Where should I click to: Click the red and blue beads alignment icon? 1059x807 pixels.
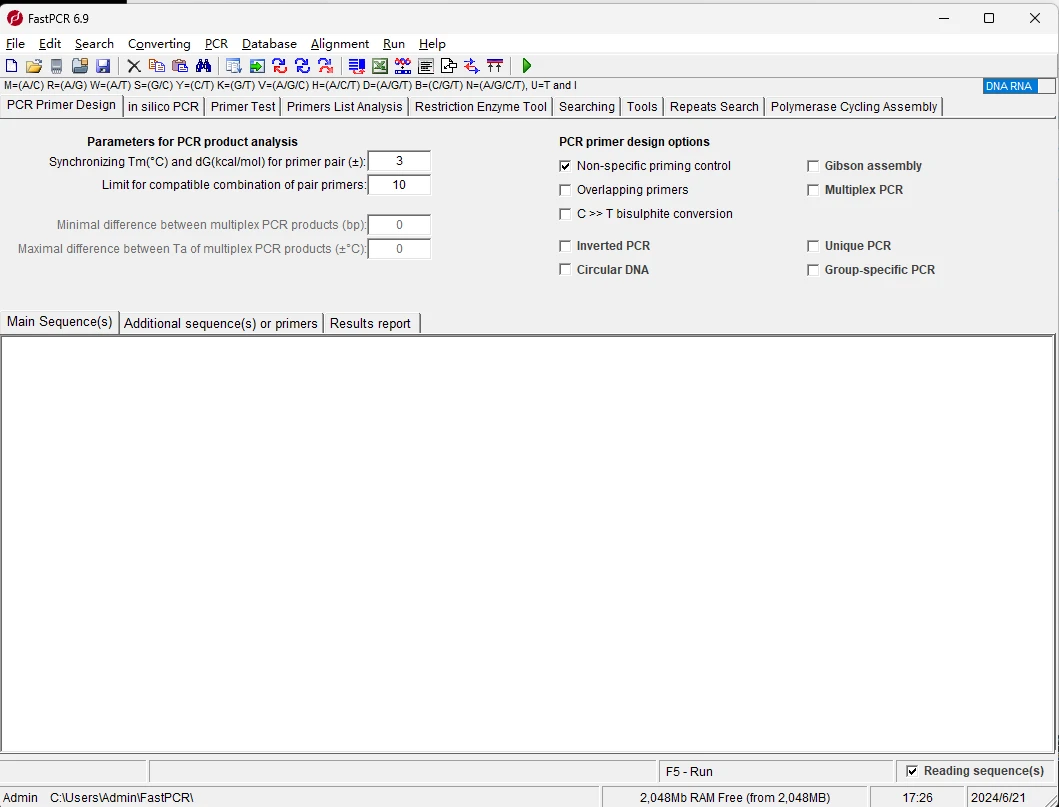(x=403, y=66)
